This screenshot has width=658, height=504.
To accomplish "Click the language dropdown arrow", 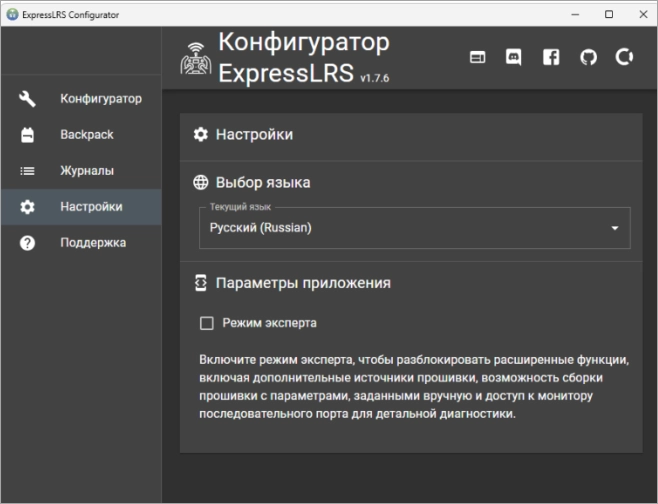I will pos(615,228).
